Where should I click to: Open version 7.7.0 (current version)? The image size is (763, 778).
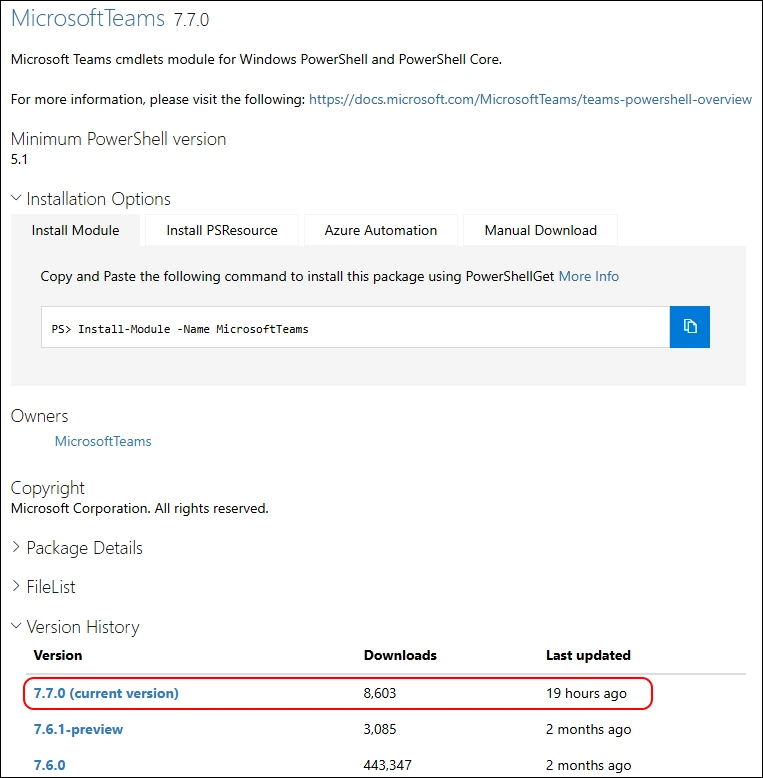tap(106, 693)
